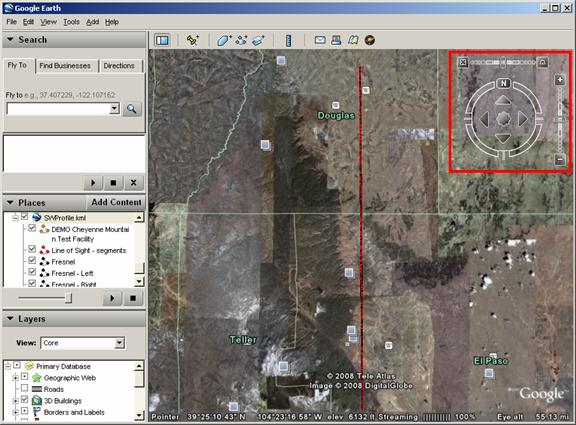Screen dimensions: 576x425
Task: Click the Email envelope icon
Action: pos(320,40)
